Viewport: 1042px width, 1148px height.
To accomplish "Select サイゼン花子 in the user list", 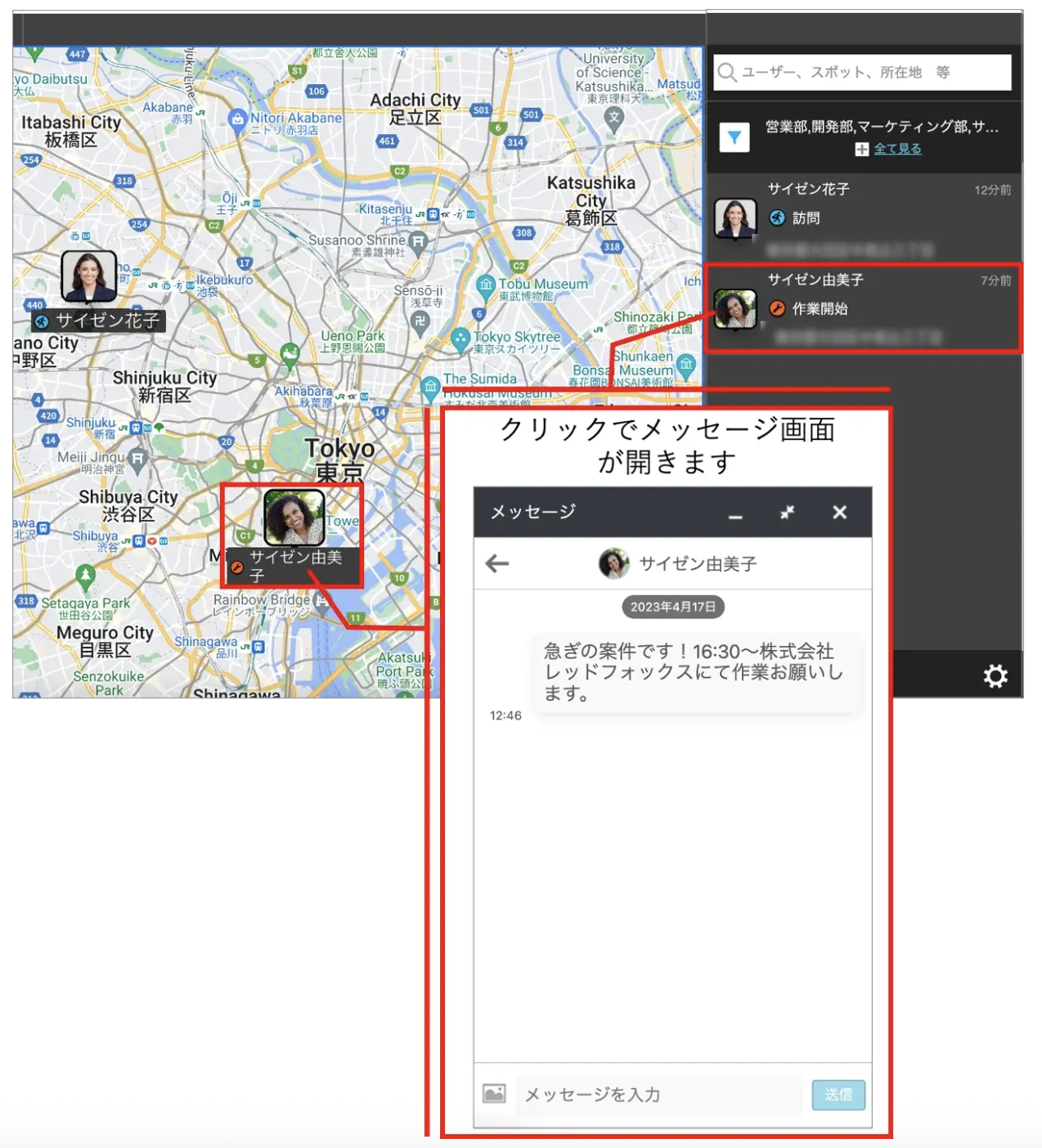I will point(864,217).
